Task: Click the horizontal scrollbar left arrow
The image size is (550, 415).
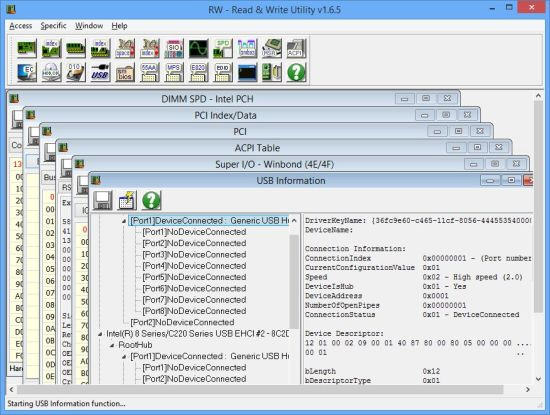Action: tap(12, 389)
